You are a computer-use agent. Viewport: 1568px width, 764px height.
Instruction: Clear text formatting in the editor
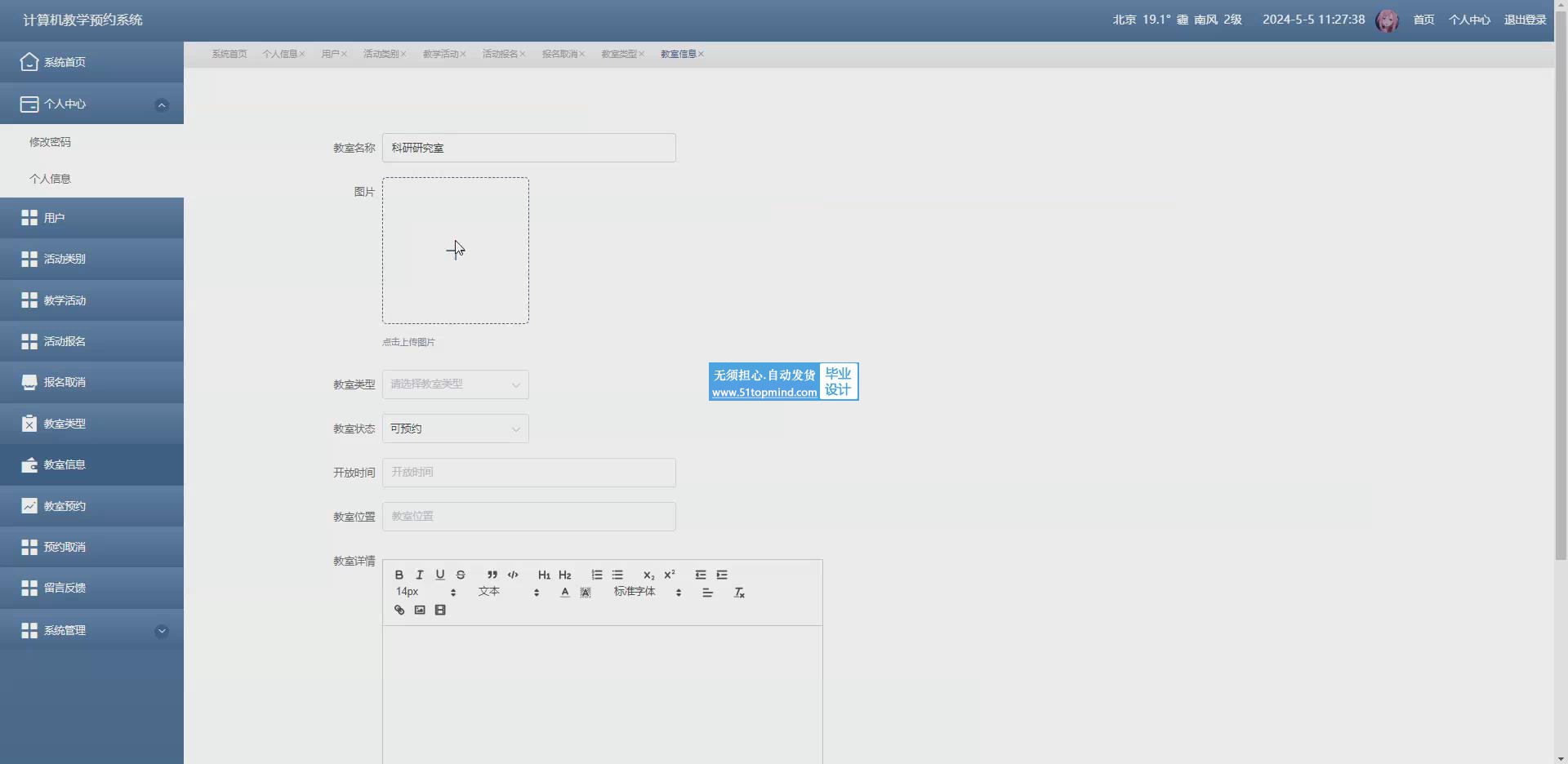coord(739,593)
